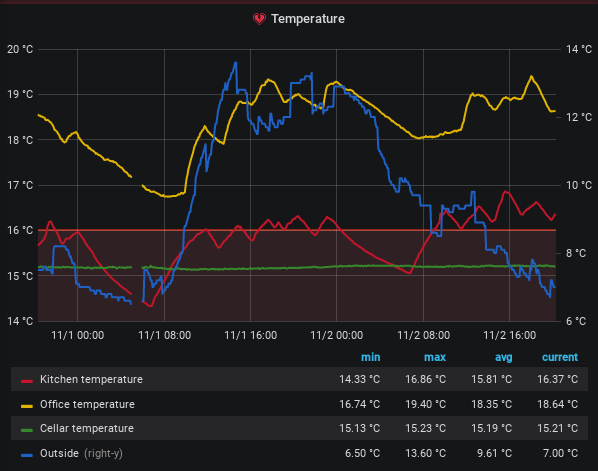Click the 18 °C left axis label
The width and height of the screenshot is (598, 471).
pos(20,140)
